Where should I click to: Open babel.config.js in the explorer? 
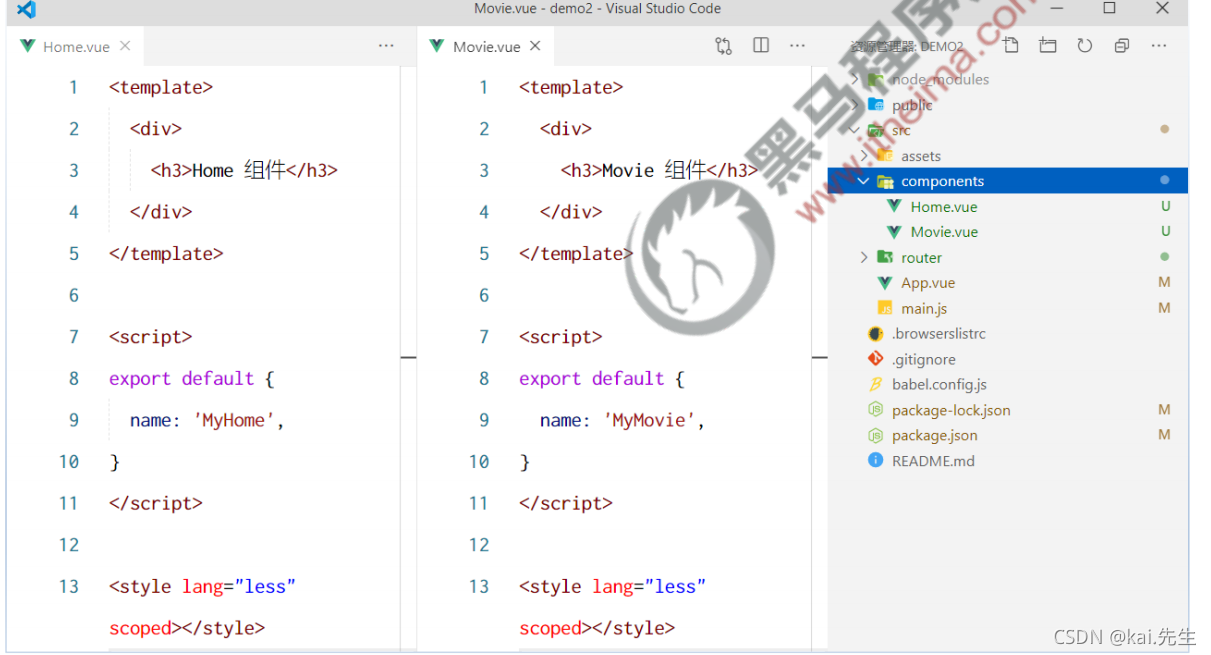pyautogui.click(x=939, y=384)
